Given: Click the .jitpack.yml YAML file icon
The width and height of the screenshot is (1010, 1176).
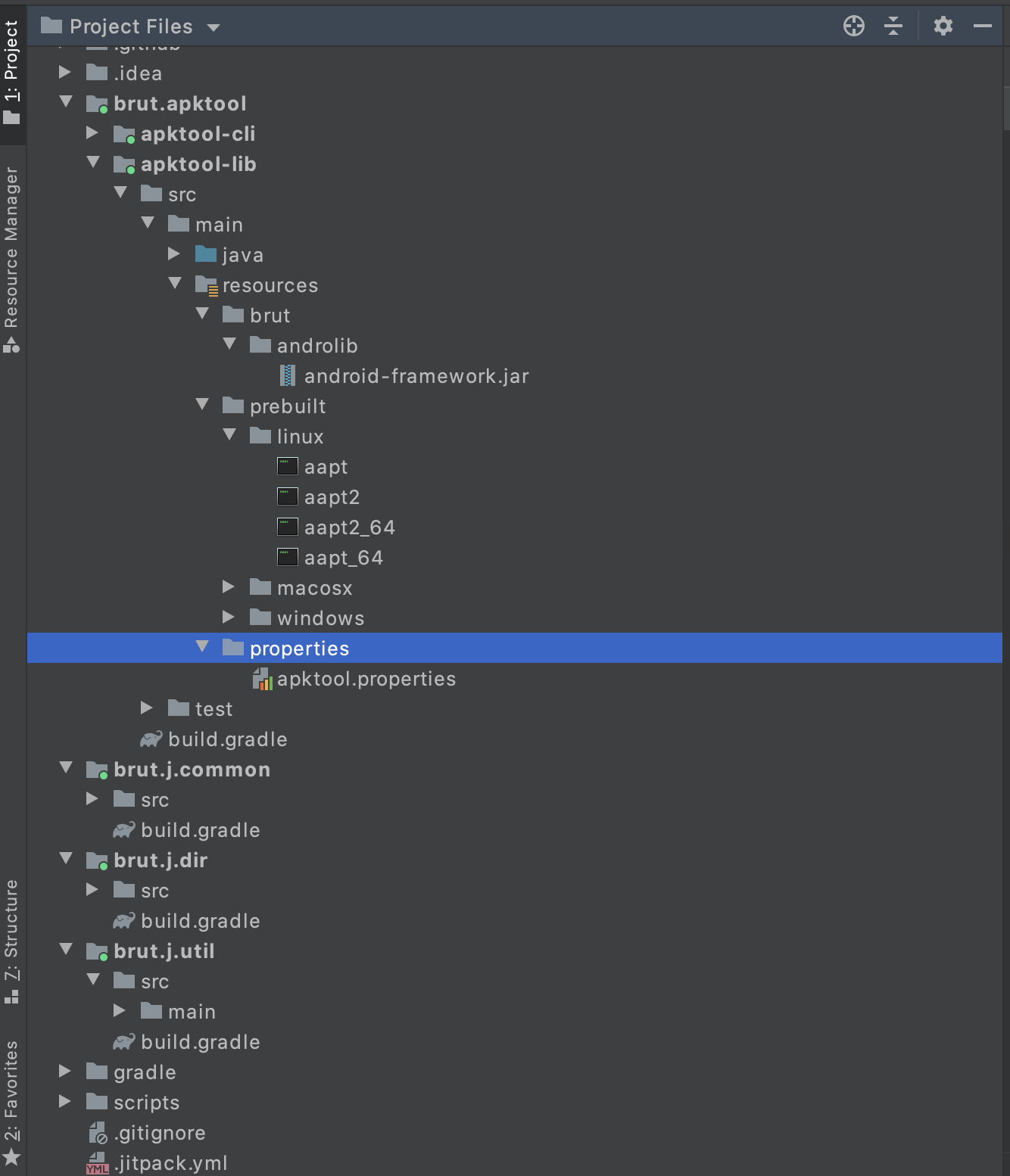Looking at the screenshot, I should [x=97, y=1162].
